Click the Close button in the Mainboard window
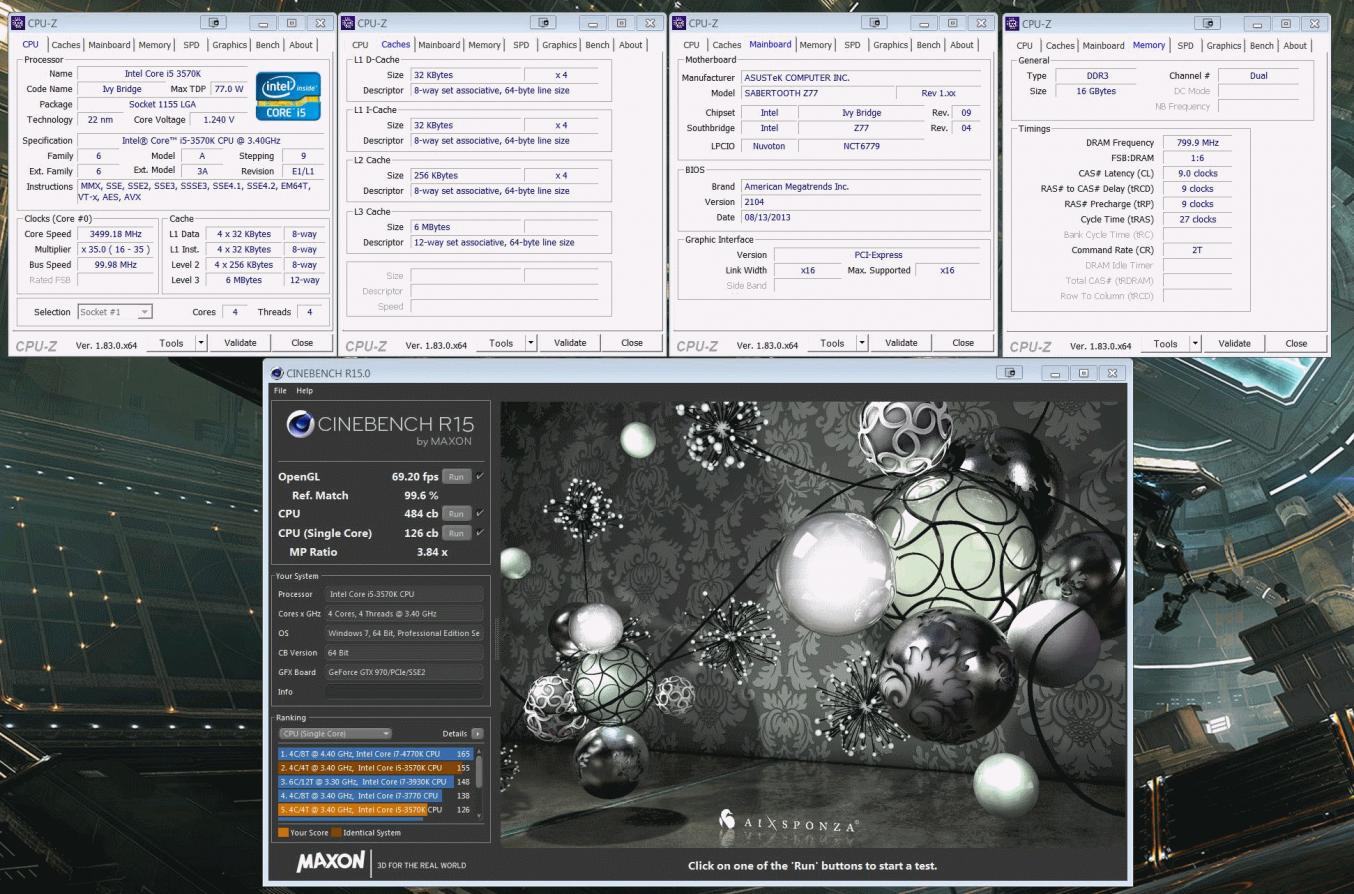Screen dimensions: 1354x894 [x=963, y=342]
